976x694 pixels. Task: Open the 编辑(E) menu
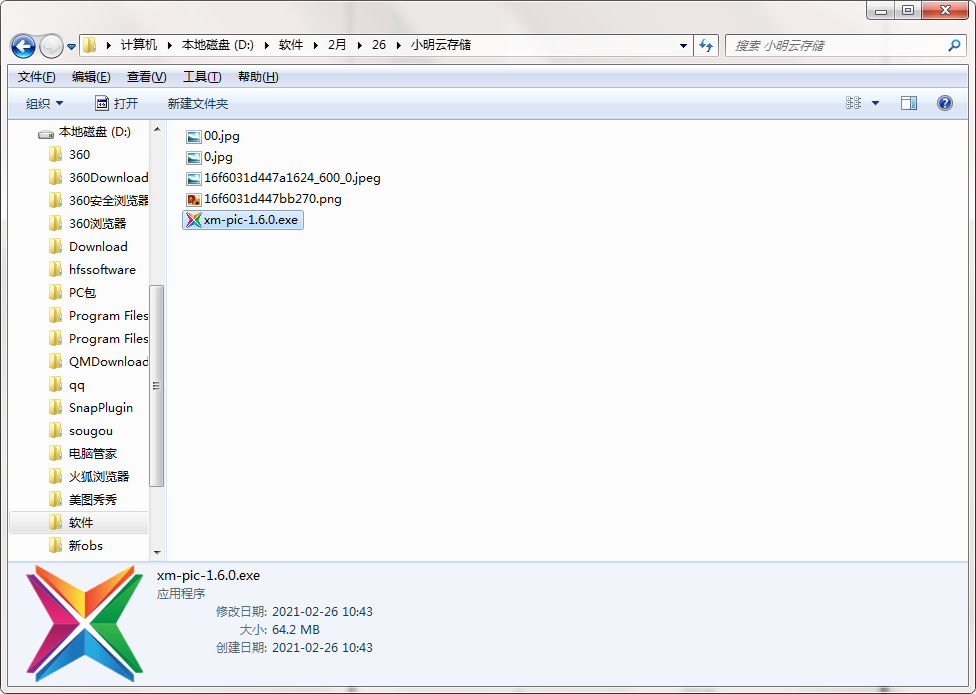(x=91, y=77)
